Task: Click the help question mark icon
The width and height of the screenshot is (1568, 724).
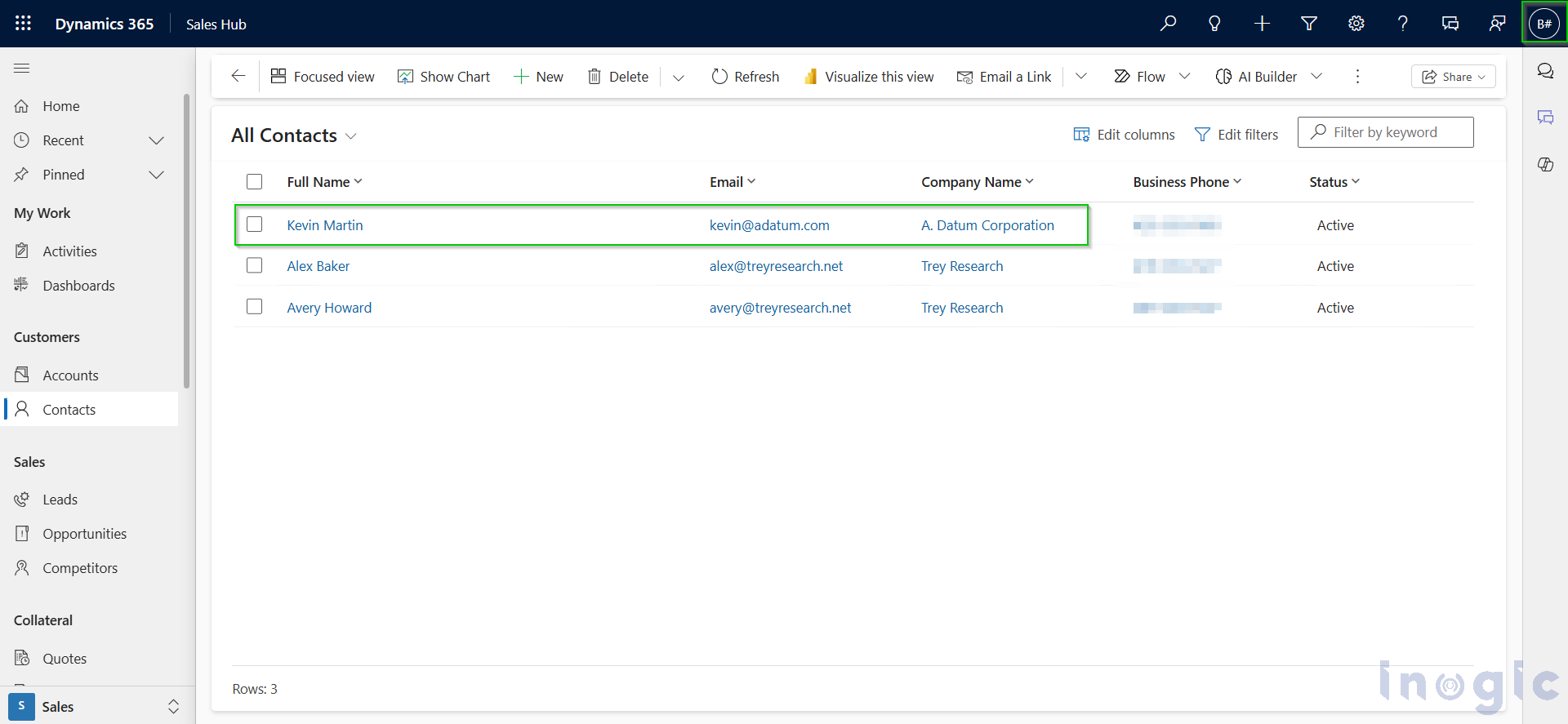Action: click(1403, 24)
